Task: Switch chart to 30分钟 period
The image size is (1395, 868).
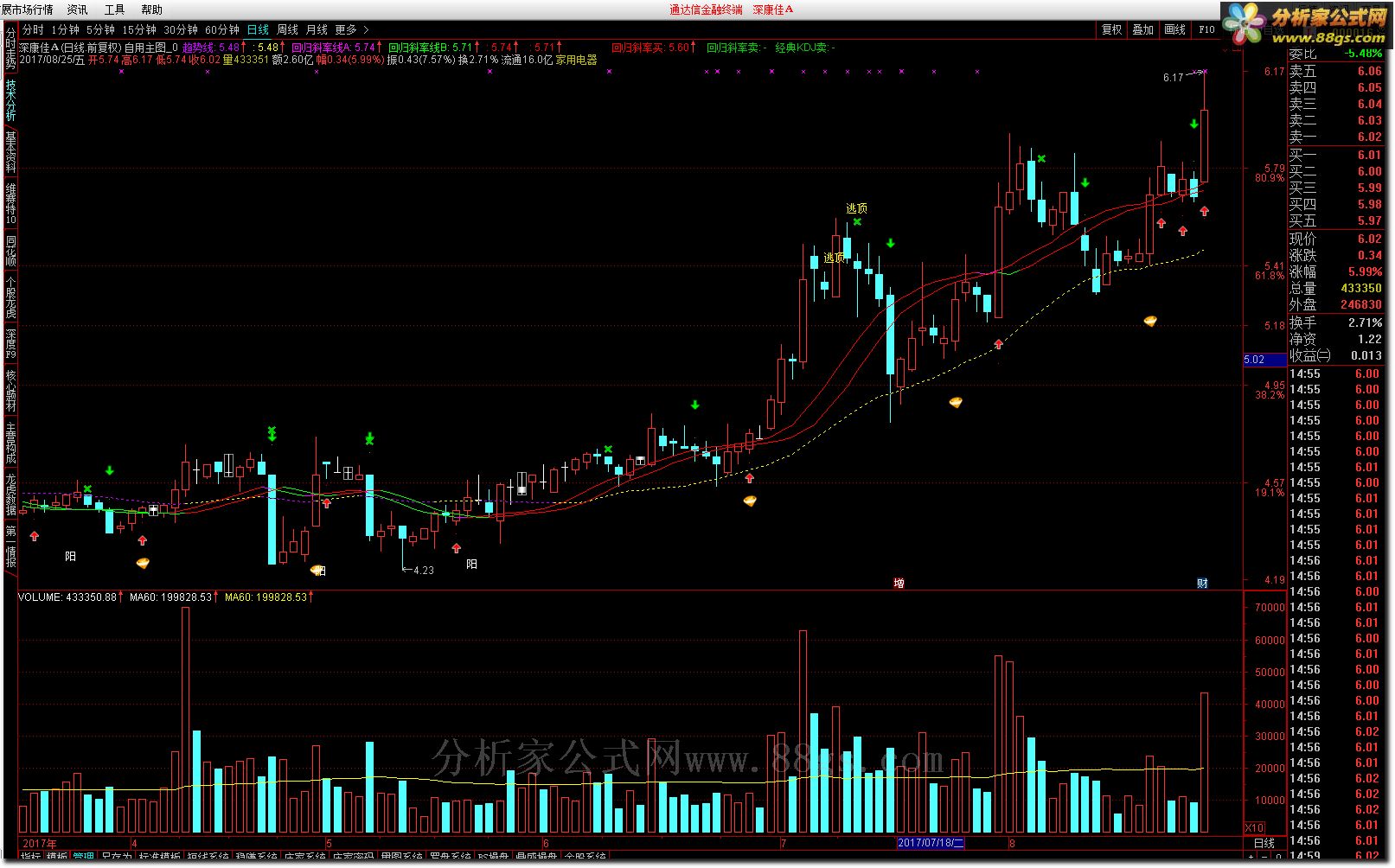Action: 181,29
